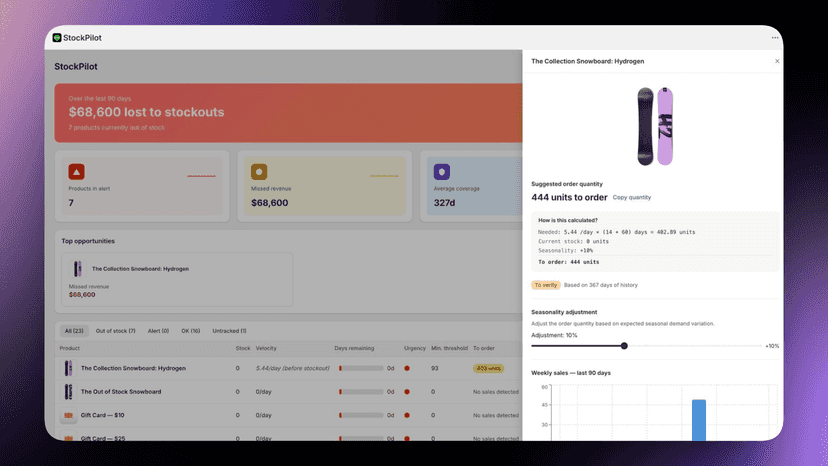
Task: Click the Out of Stock Snowboard row thumbnail
Action: click(68, 392)
